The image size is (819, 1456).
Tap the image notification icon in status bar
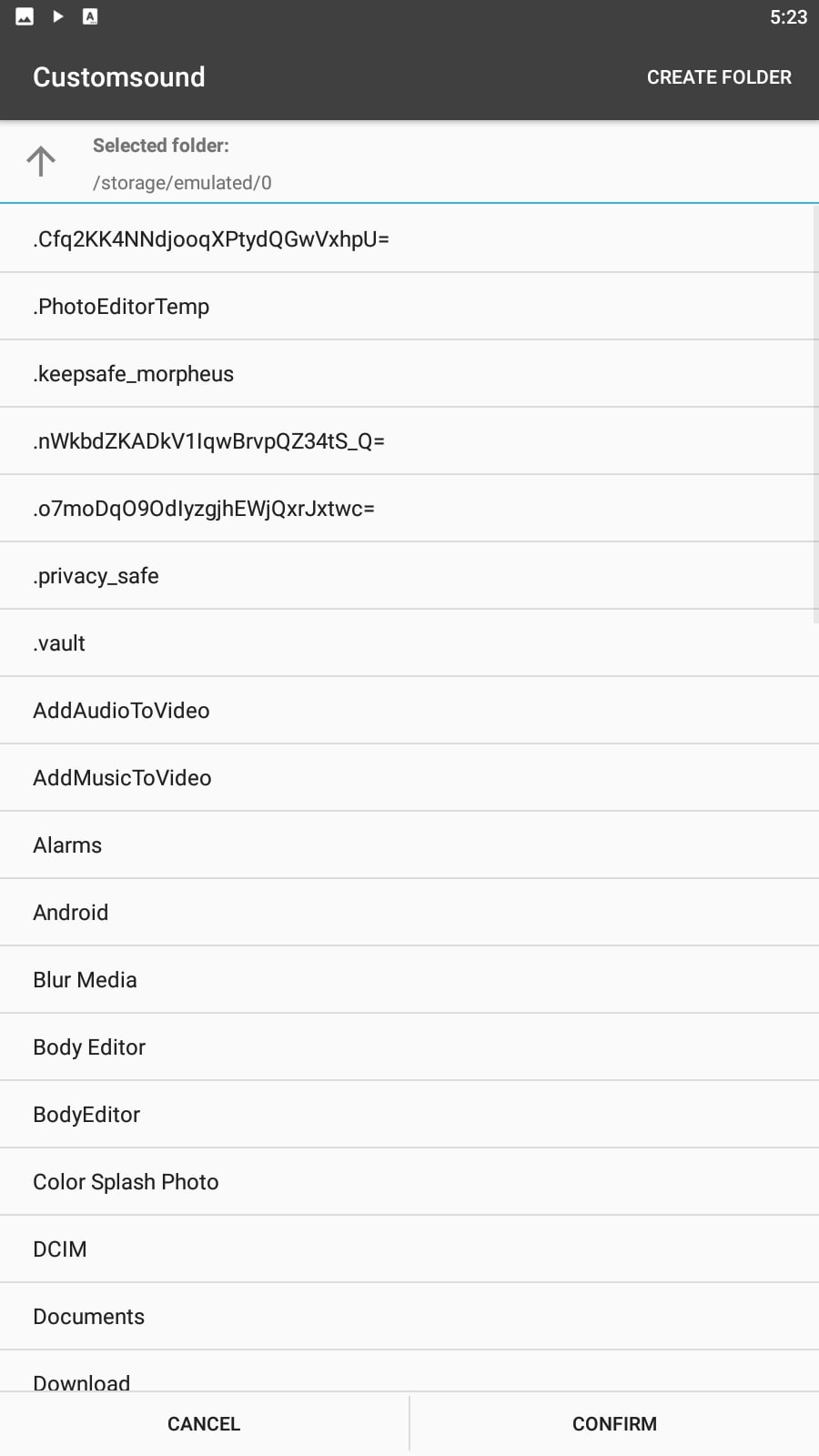(25, 16)
